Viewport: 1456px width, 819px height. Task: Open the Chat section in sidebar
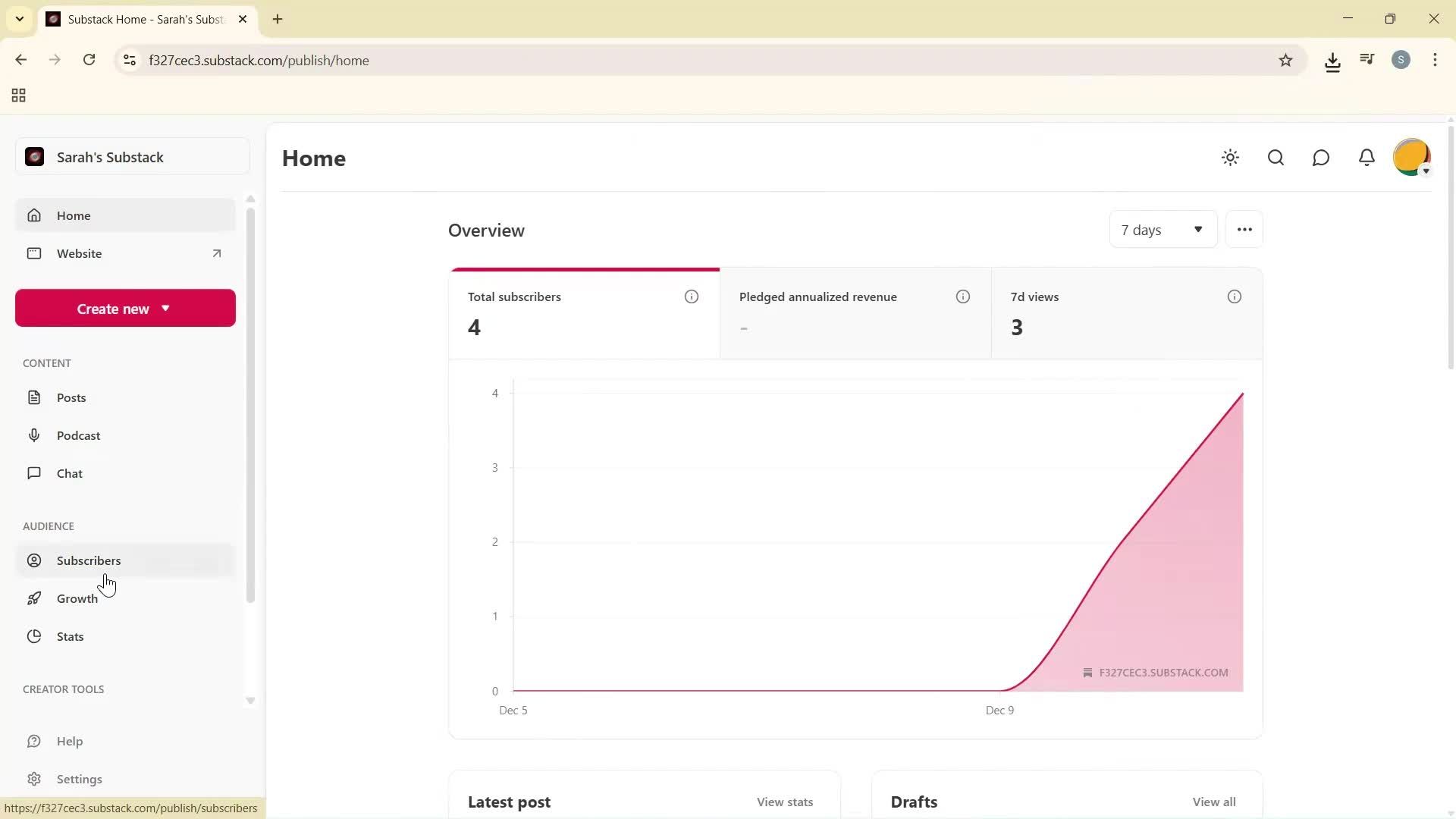pos(68,472)
